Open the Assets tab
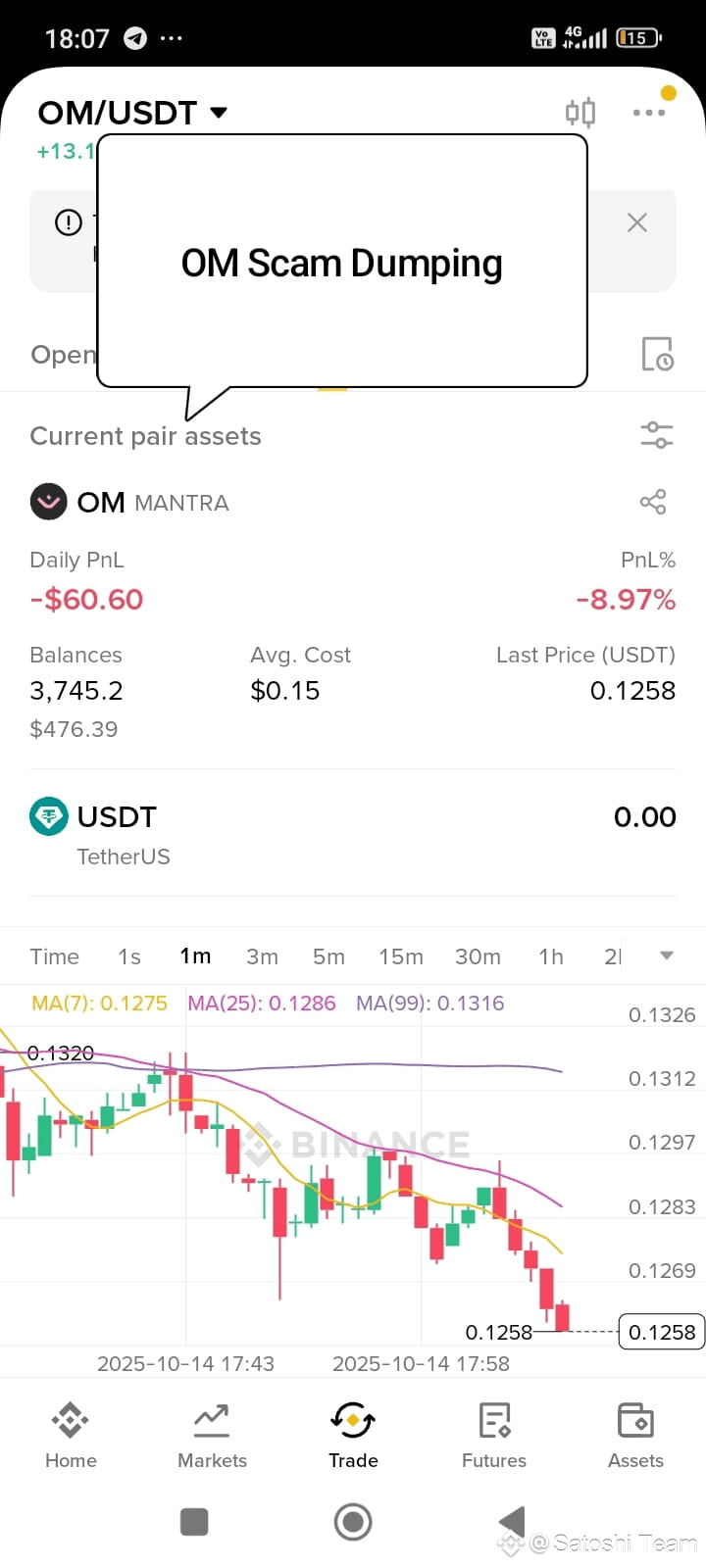 coord(635,1436)
